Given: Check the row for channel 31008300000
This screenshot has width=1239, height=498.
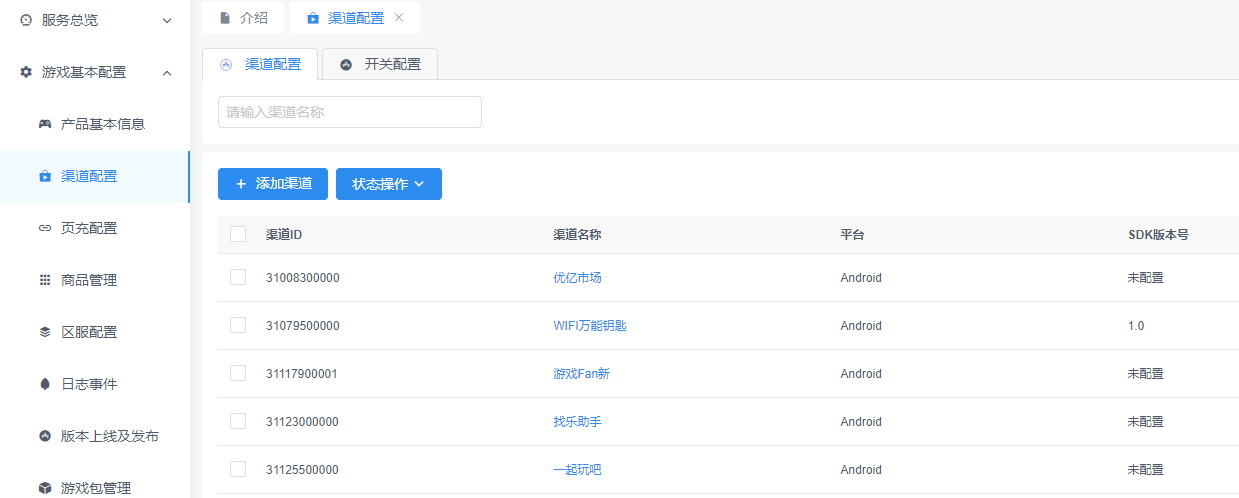Looking at the screenshot, I should point(238,277).
